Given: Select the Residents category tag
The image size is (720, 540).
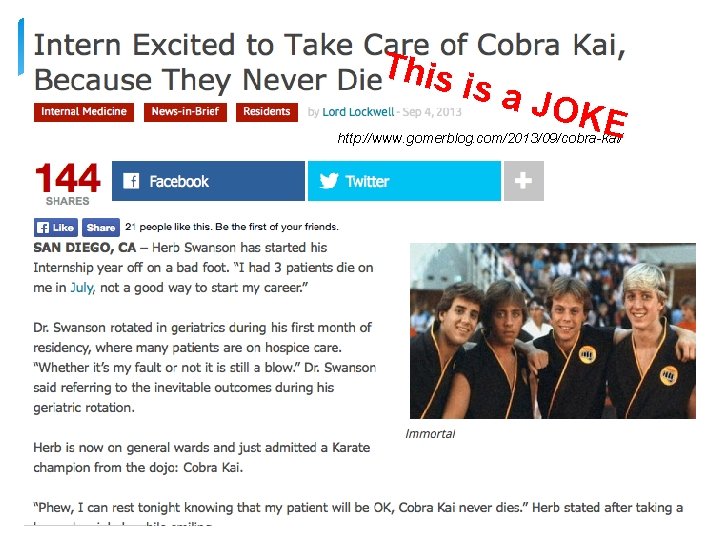Looking at the screenshot, I should pos(267,112).
